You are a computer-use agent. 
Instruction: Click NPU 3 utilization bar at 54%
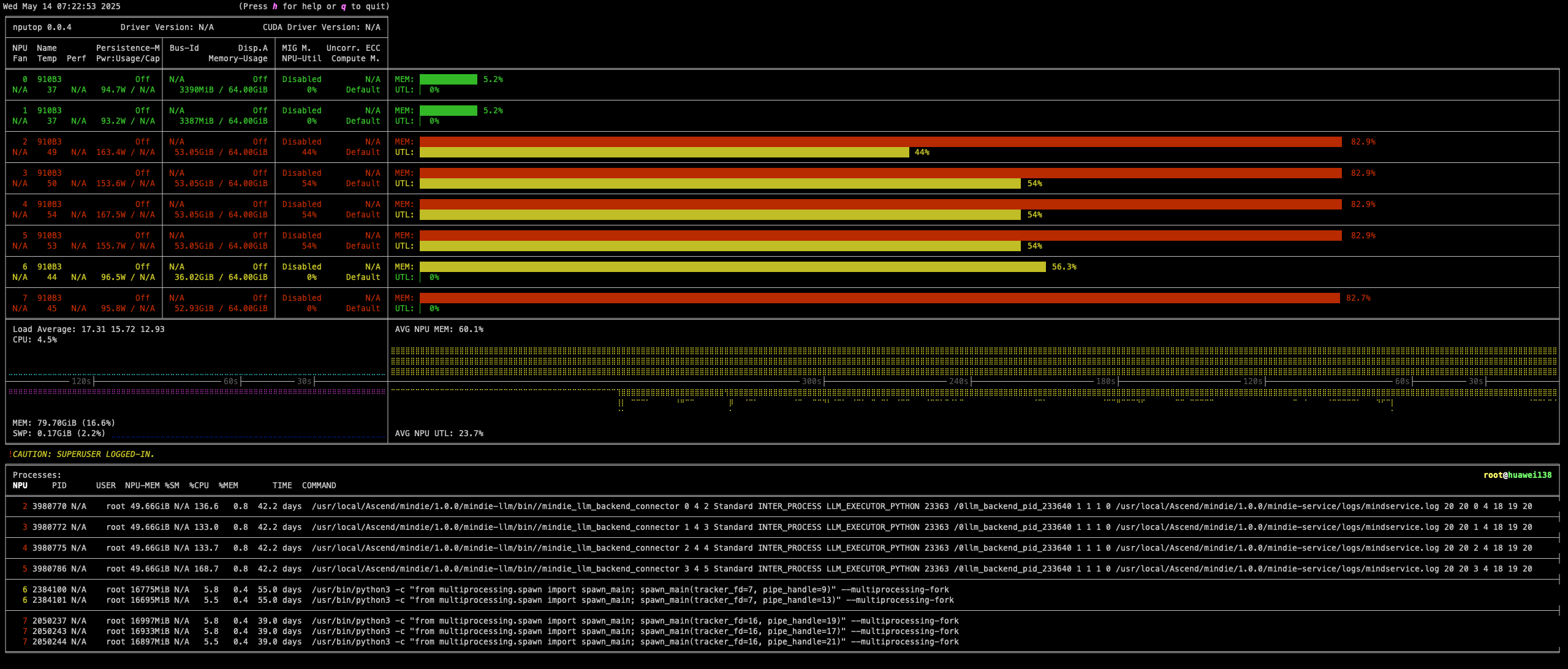(719, 183)
